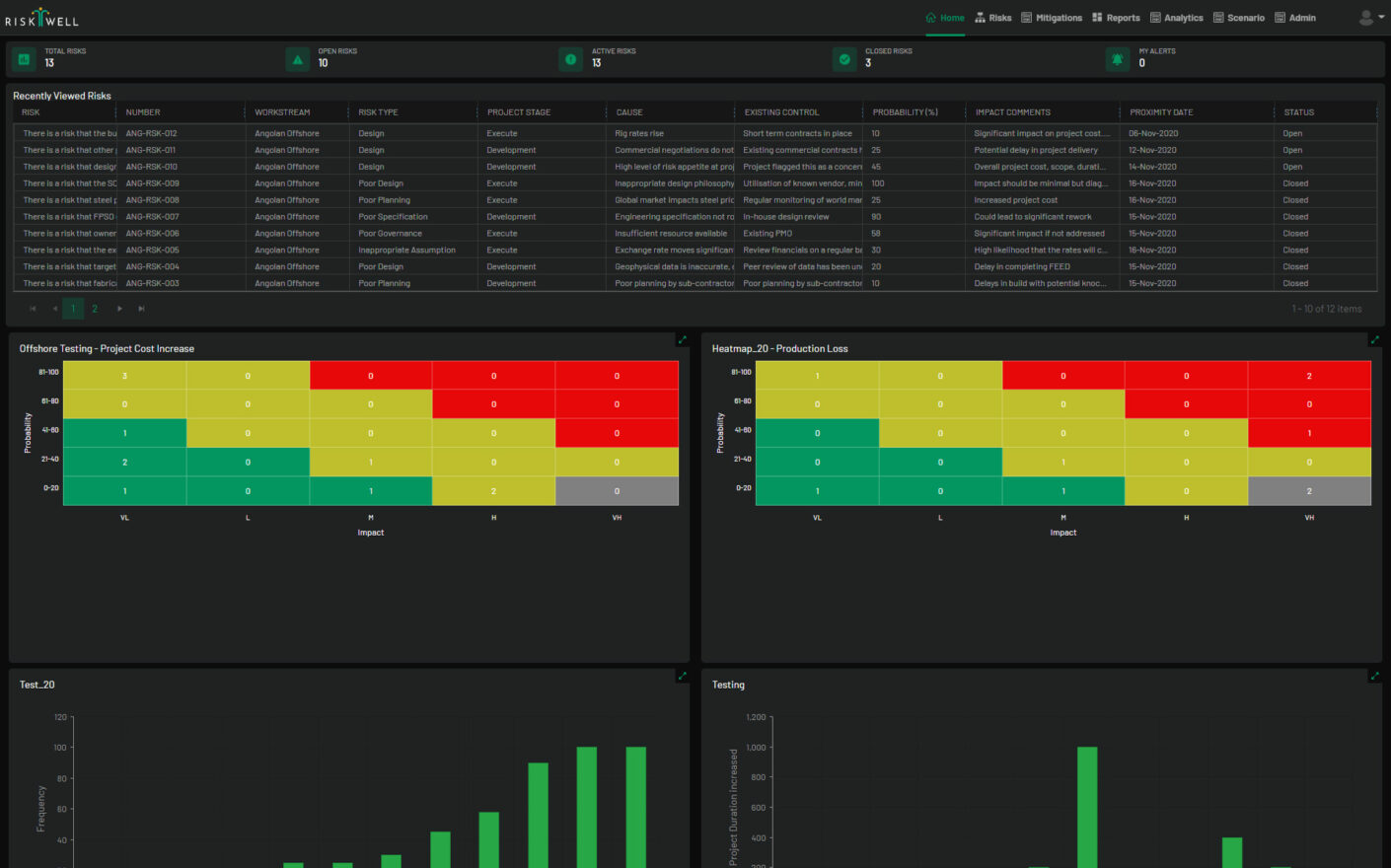Go to first page of risks table

(x=33, y=309)
